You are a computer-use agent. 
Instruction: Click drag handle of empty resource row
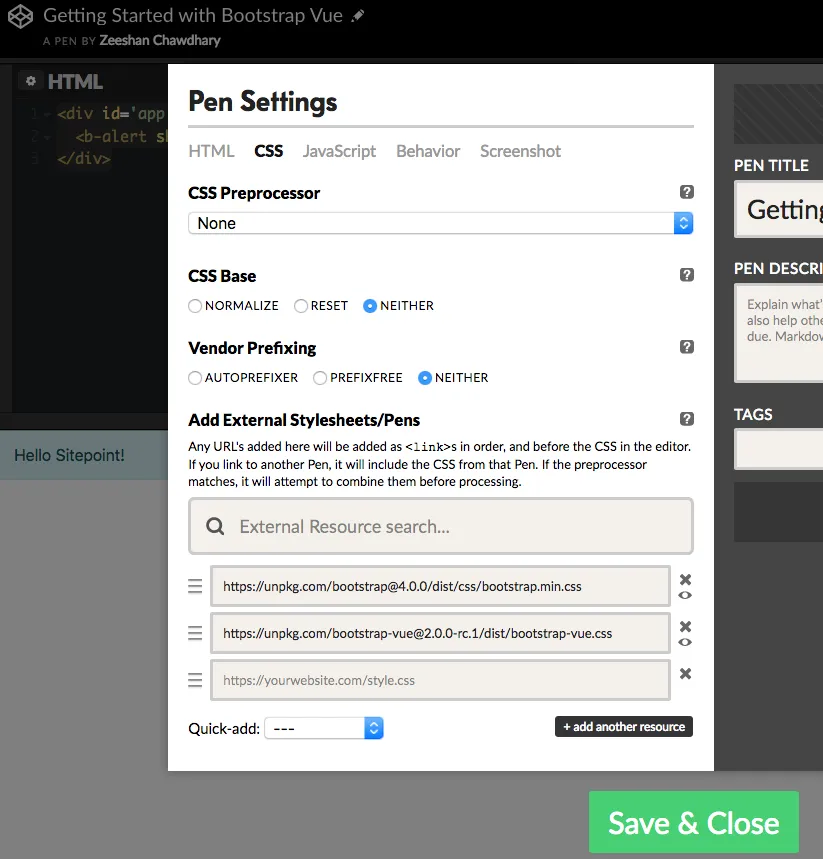195,680
